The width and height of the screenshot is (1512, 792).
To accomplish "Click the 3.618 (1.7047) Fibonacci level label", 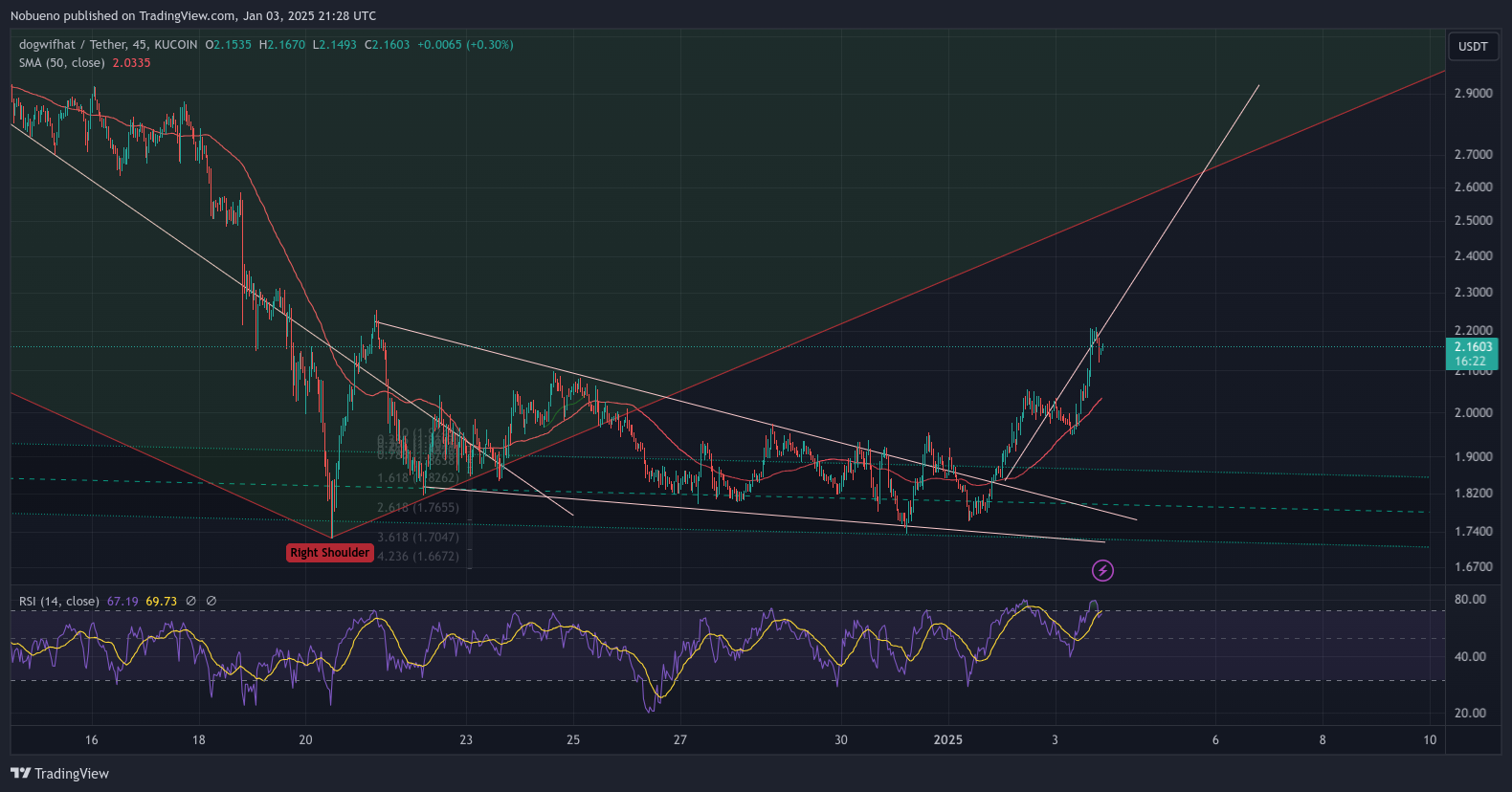I will point(418,537).
